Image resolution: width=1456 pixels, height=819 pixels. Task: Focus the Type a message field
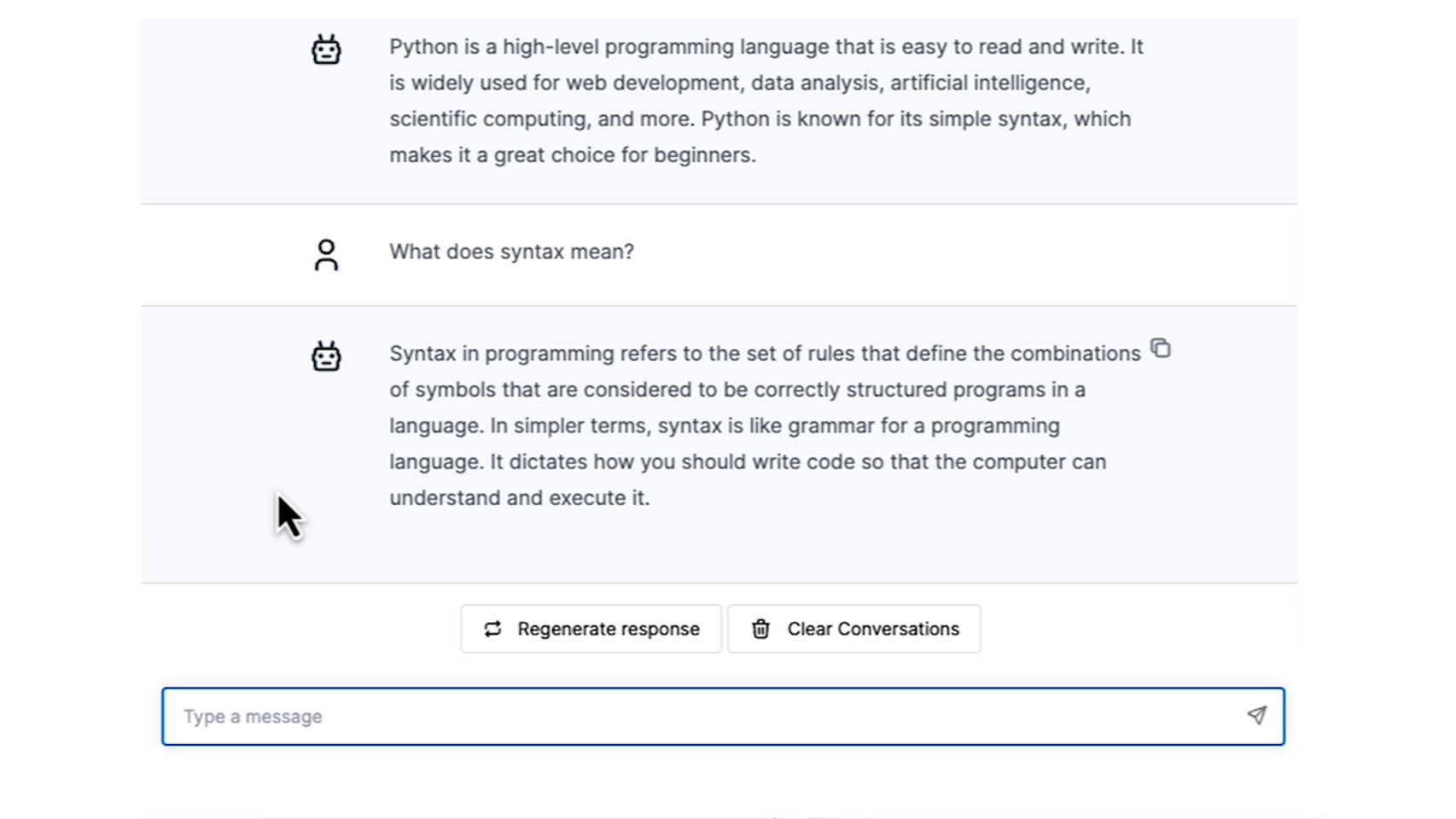(x=723, y=717)
